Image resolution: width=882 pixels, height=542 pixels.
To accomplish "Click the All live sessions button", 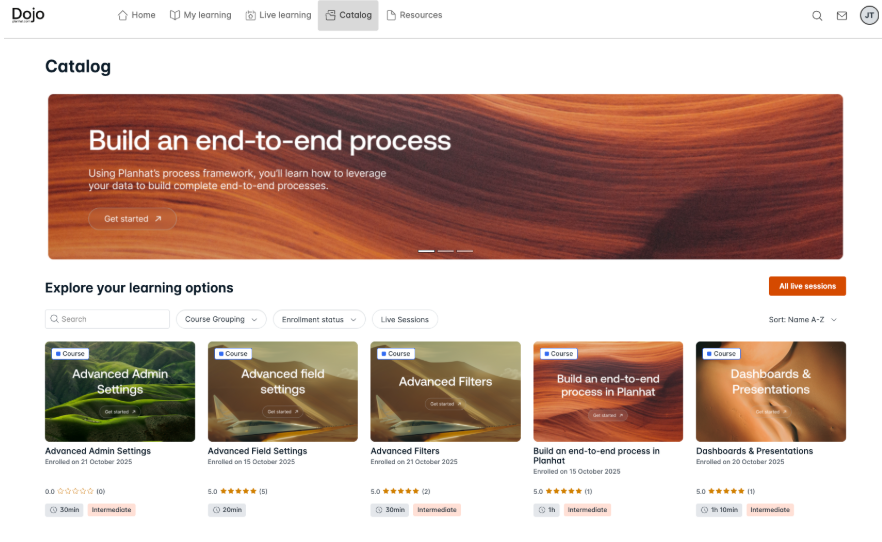I will coord(807,286).
